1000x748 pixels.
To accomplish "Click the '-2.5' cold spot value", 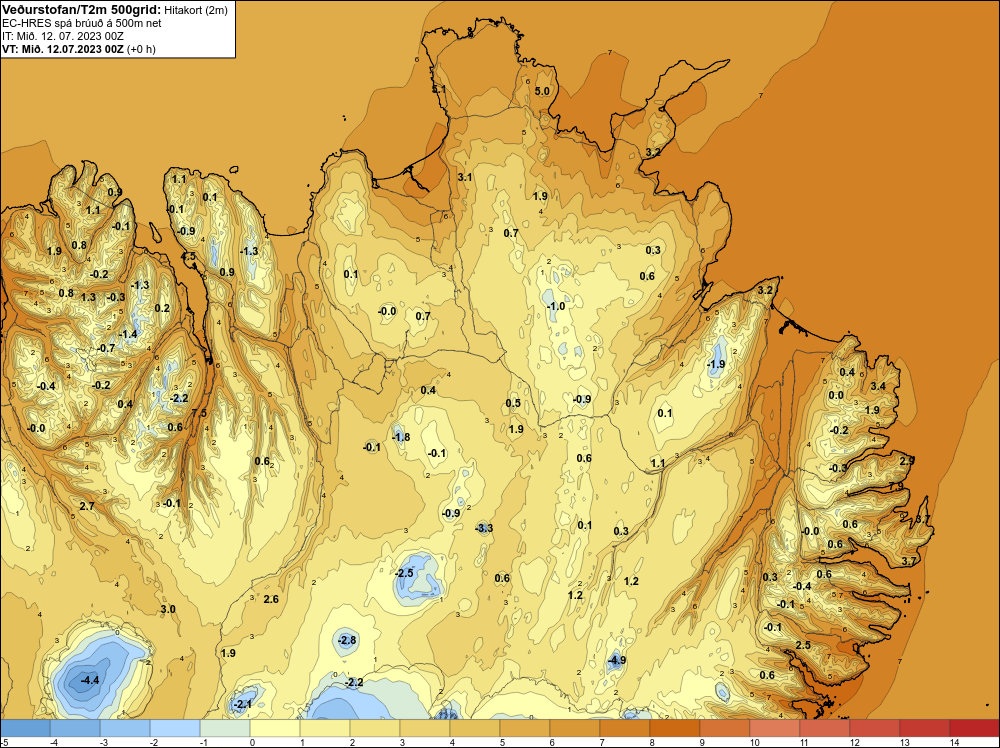I will pos(404,573).
